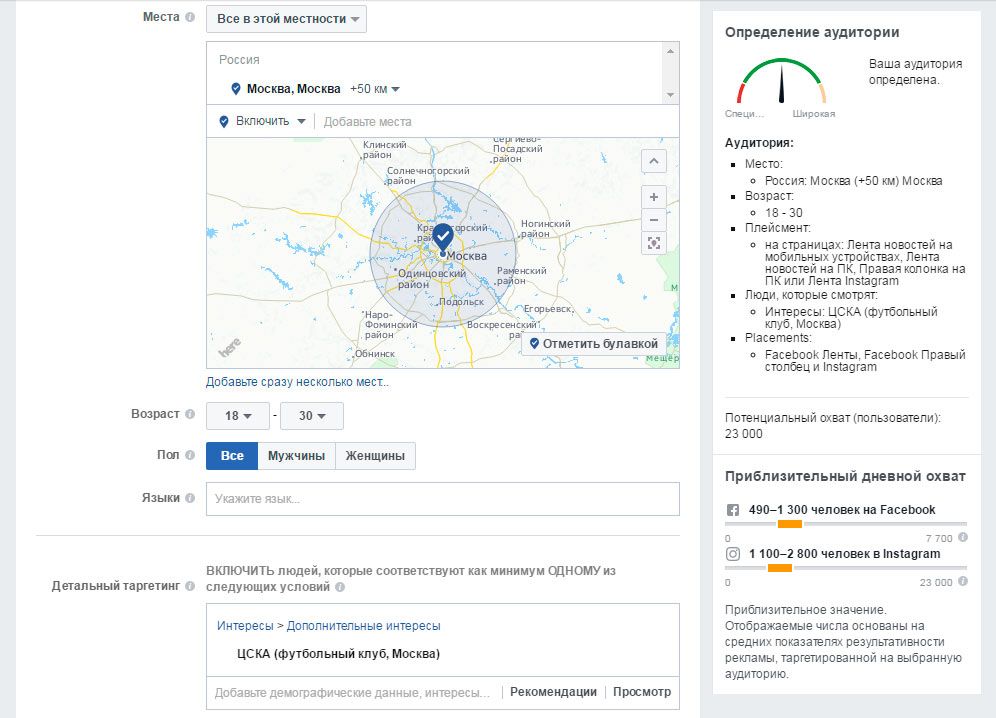996x718 pixels.
Task: Select Все gender option
Action: [x=232, y=456]
